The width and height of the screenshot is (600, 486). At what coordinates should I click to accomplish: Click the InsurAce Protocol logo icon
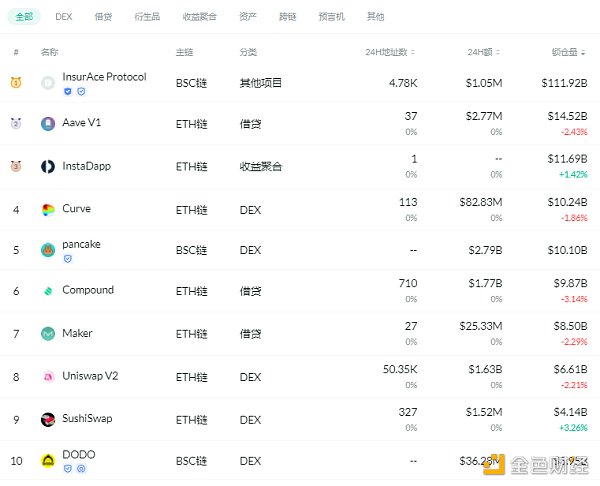tap(47, 83)
